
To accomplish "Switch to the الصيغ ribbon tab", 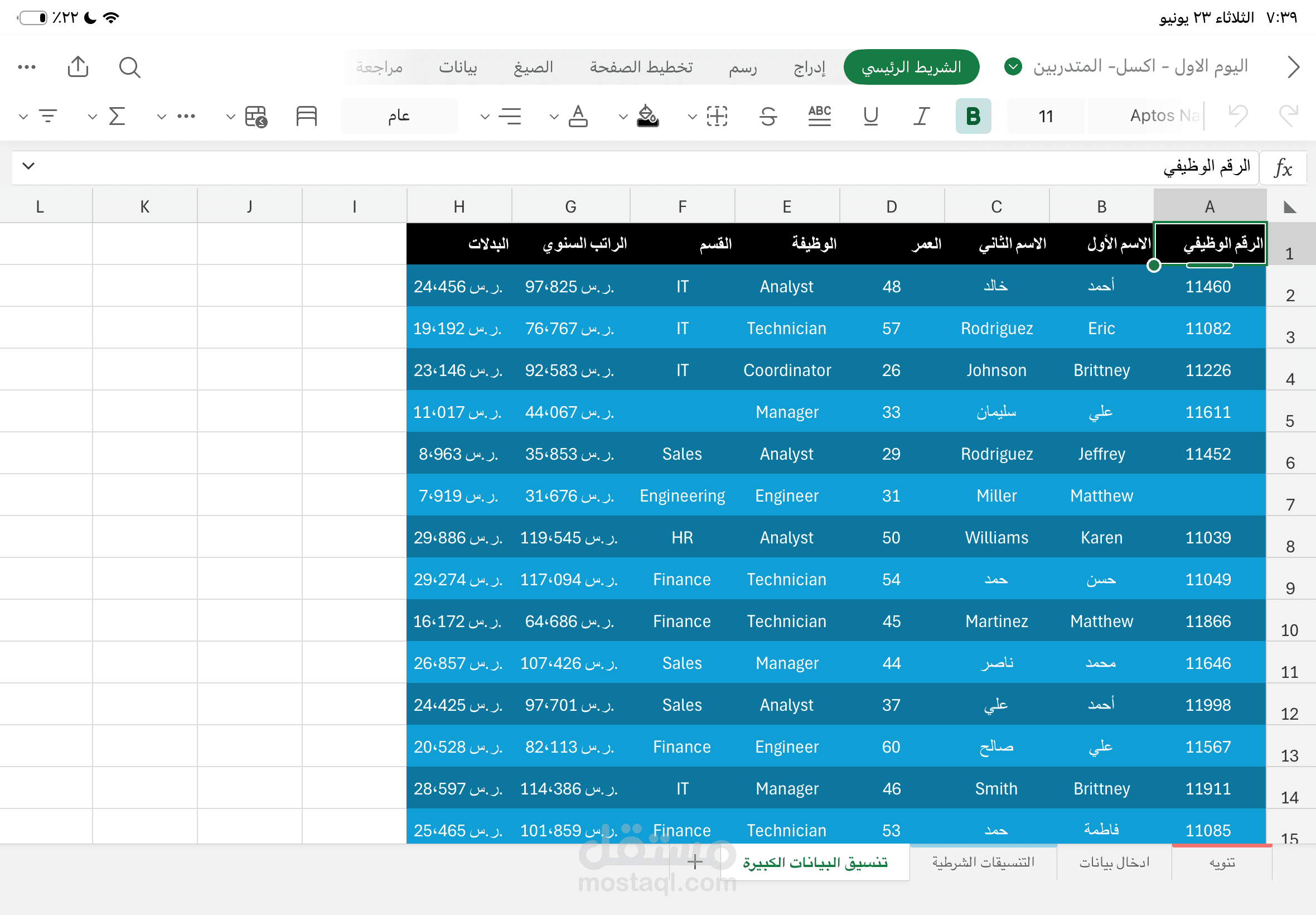I will tap(534, 67).
